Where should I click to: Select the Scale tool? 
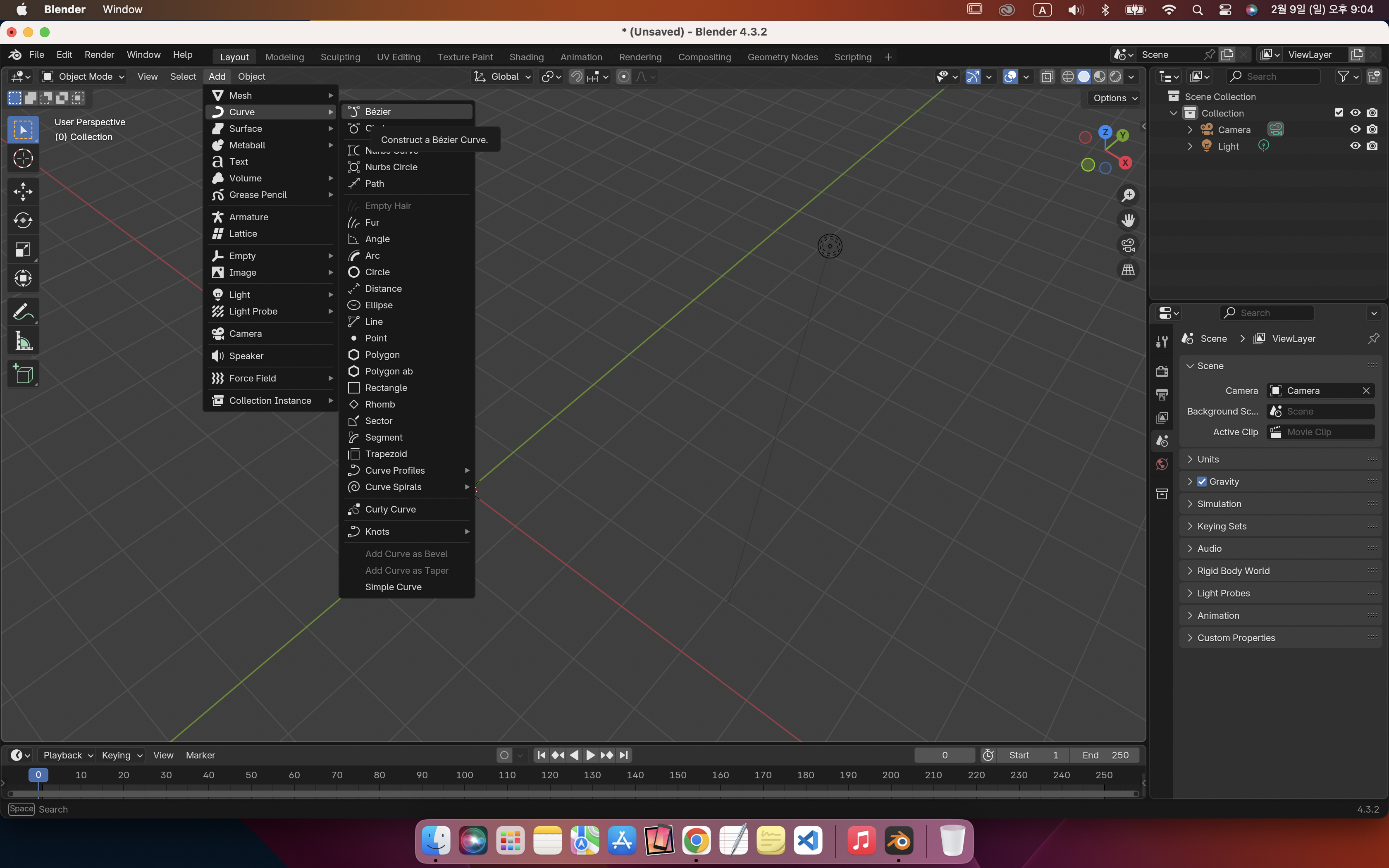pyautogui.click(x=23, y=250)
